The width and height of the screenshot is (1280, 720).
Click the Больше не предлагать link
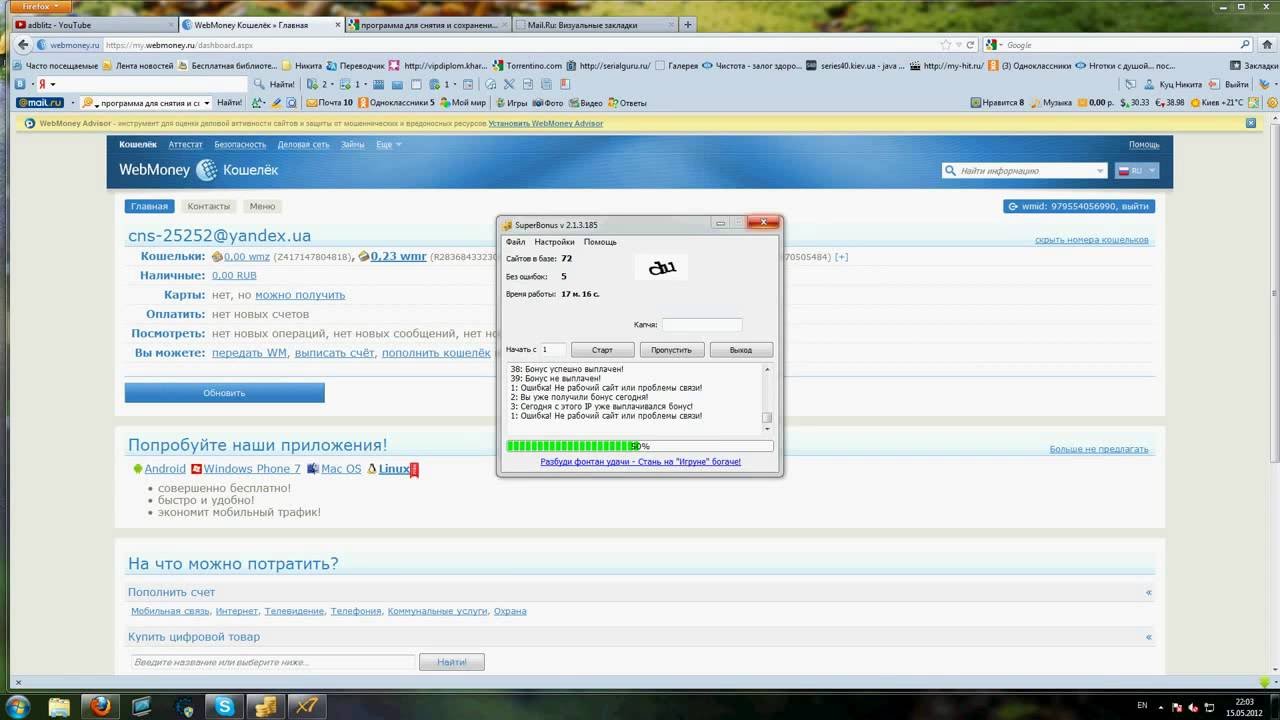pyautogui.click(x=1099, y=450)
